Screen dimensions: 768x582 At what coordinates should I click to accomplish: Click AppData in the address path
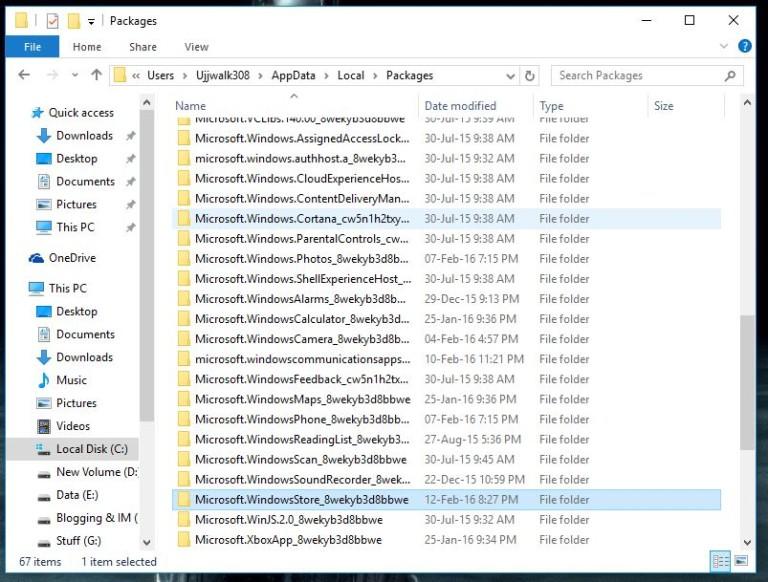[x=293, y=75]
